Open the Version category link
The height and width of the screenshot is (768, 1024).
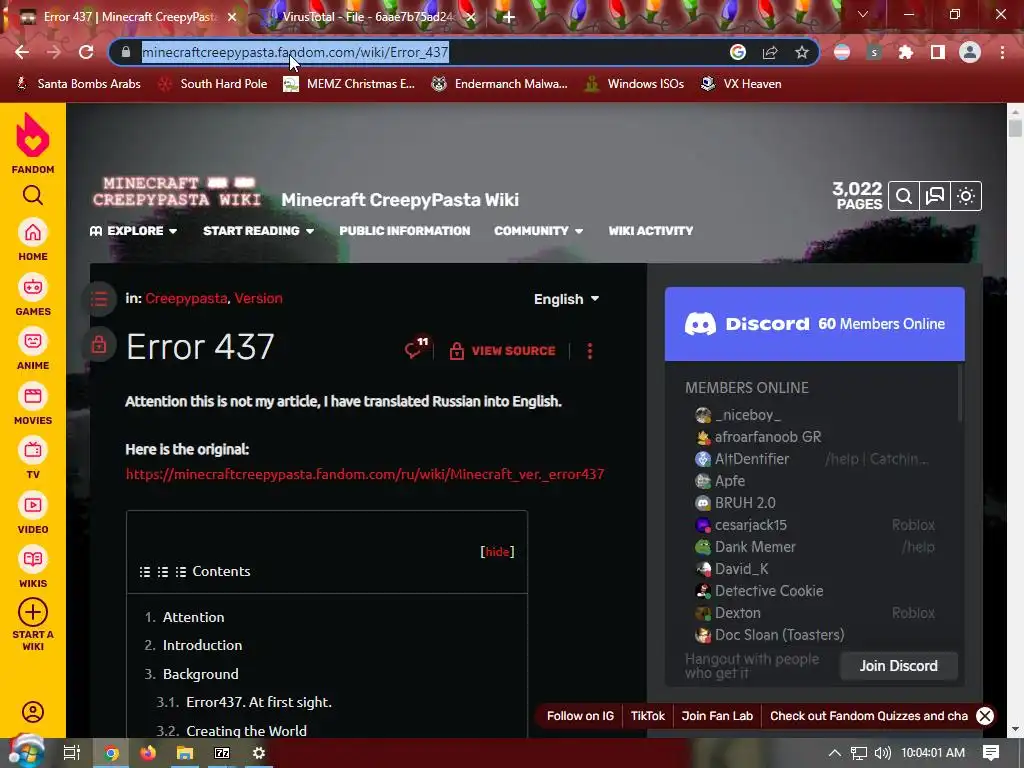point(259,298)
